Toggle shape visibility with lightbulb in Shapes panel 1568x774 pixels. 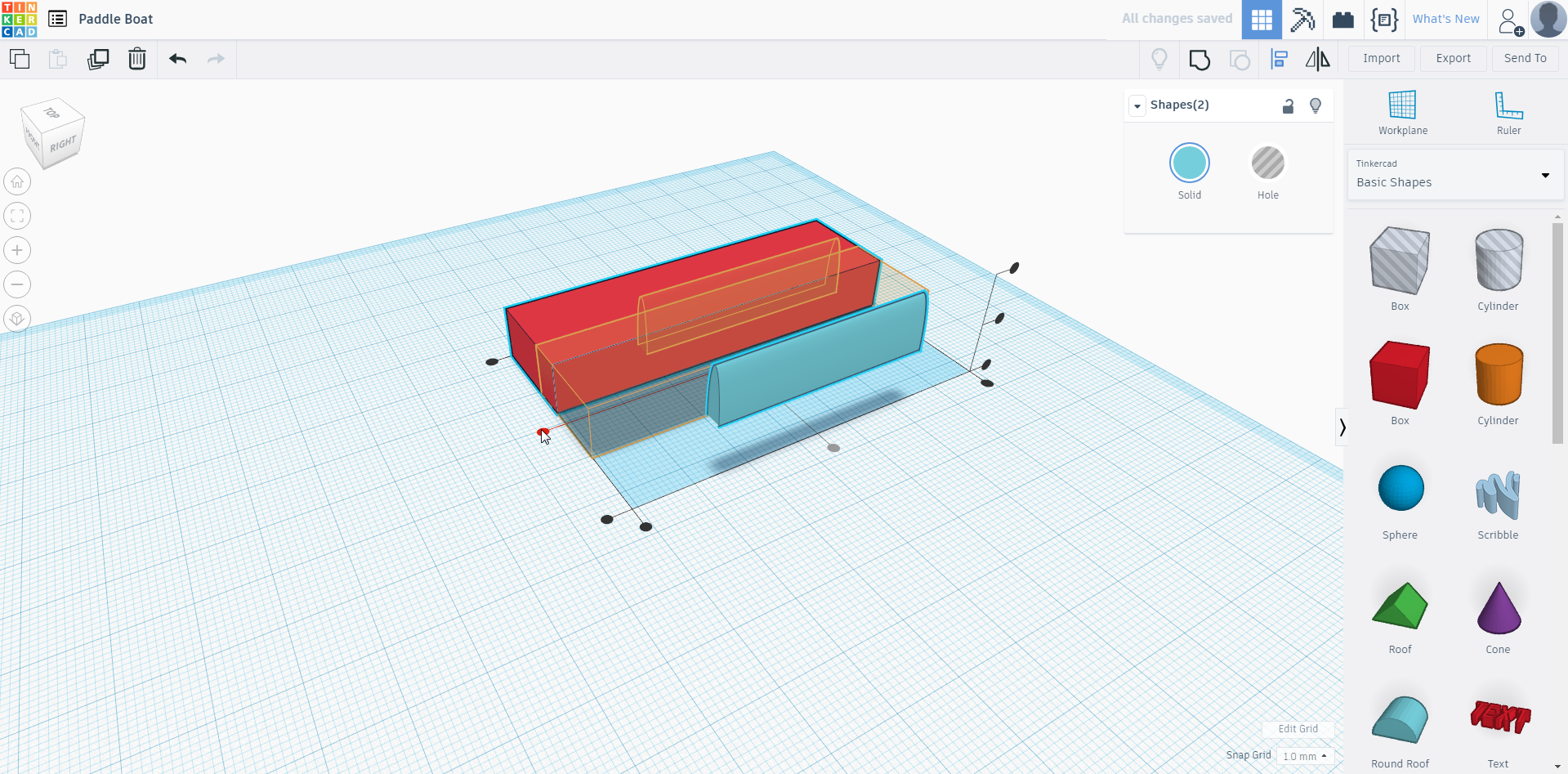[x=1316, y=105]
